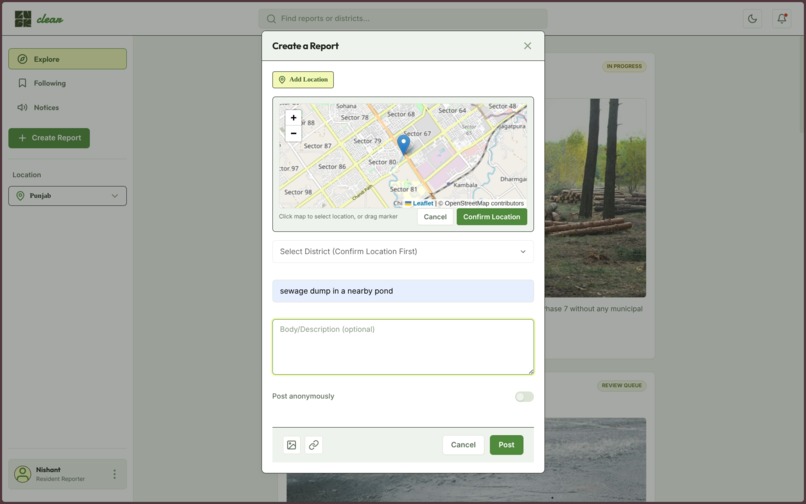Open the Explore section
Viewport: 806px width, 504px height.
coord(67,59)
